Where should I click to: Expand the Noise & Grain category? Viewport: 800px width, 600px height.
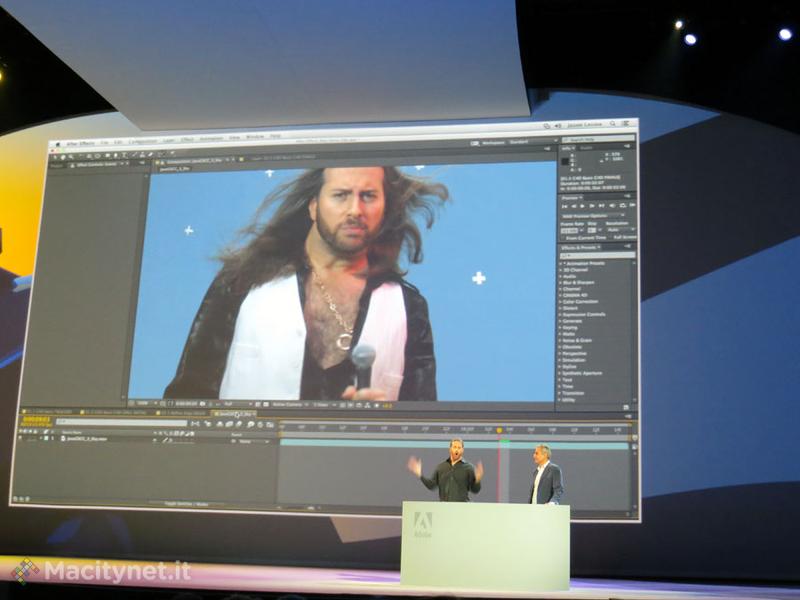point(561,340)
